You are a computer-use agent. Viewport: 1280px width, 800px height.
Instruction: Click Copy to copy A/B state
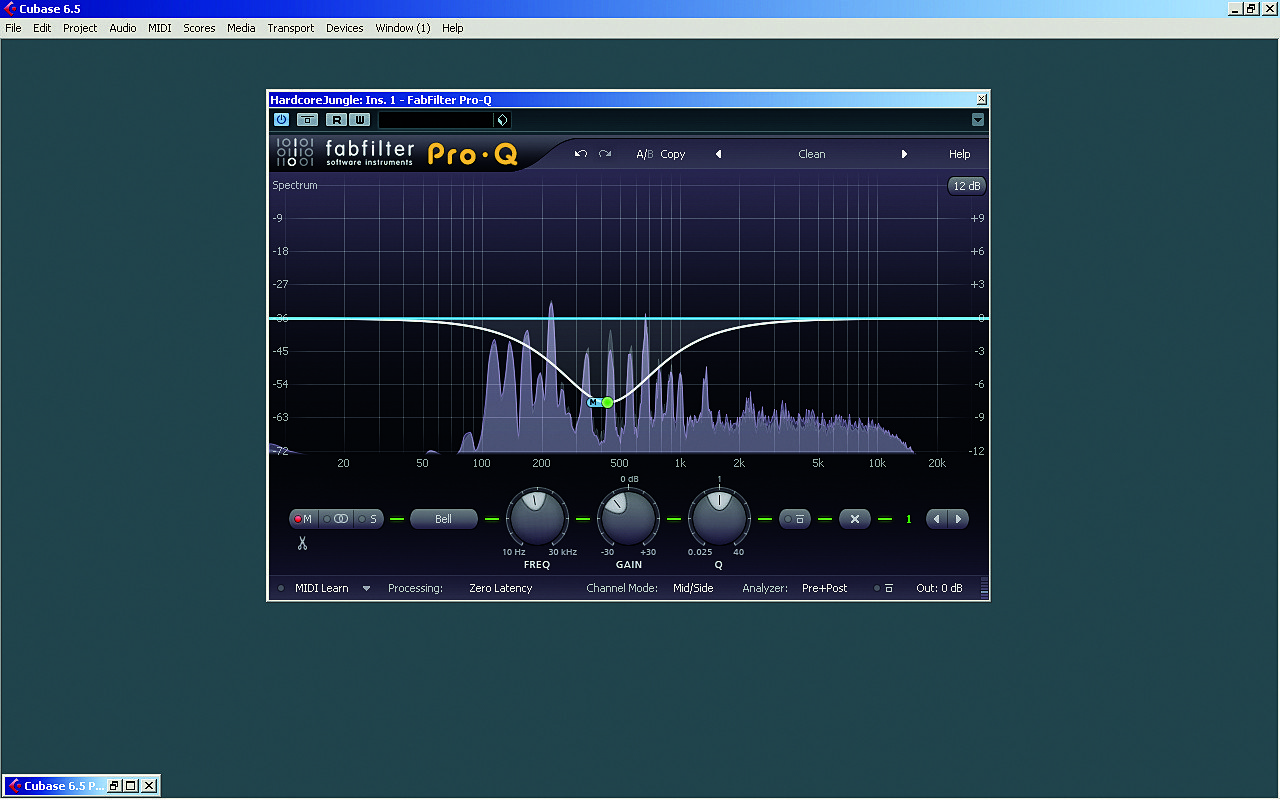coord(673,154)
